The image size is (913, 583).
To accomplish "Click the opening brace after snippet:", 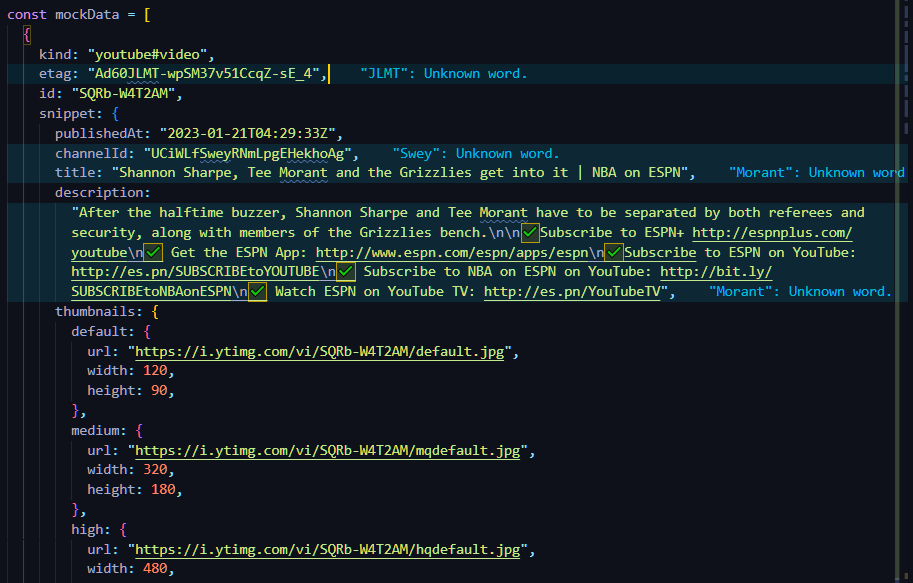I will point(115,114).
